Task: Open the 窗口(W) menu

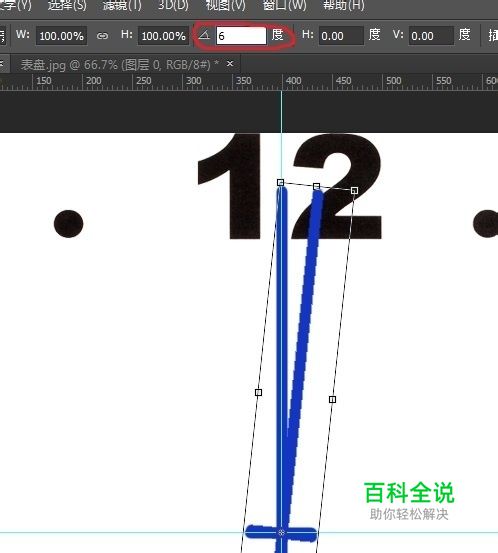Action: (x=285, y=5)
